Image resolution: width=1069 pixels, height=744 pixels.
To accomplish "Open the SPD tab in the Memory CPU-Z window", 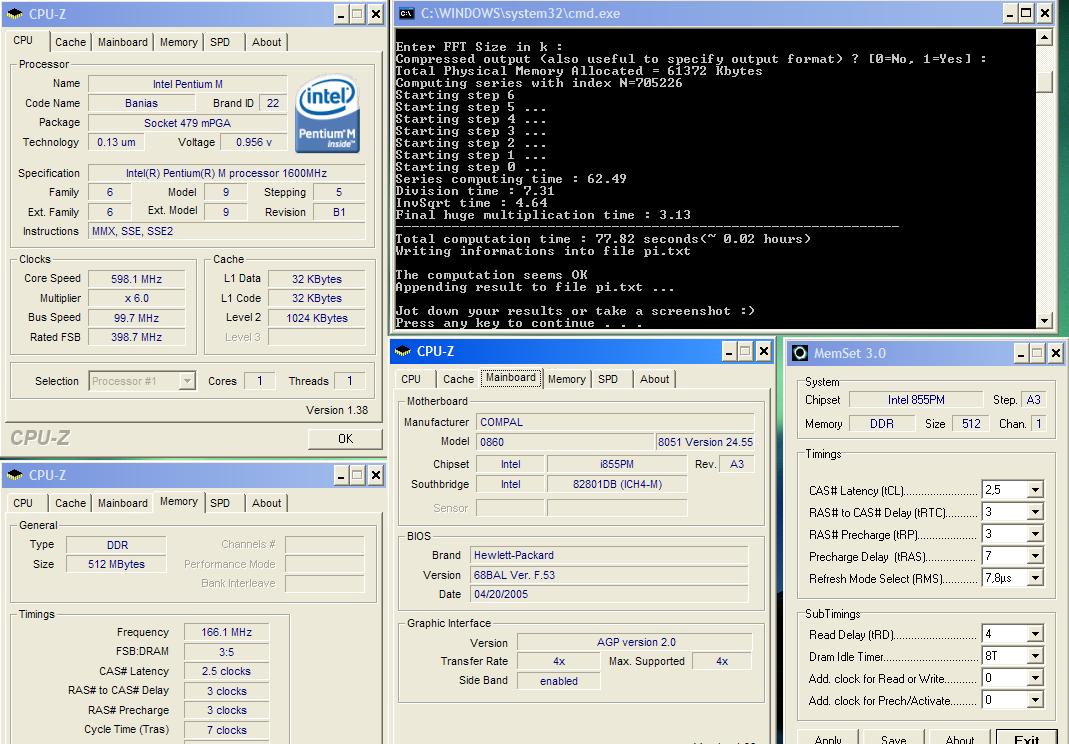I will point(220,503).
